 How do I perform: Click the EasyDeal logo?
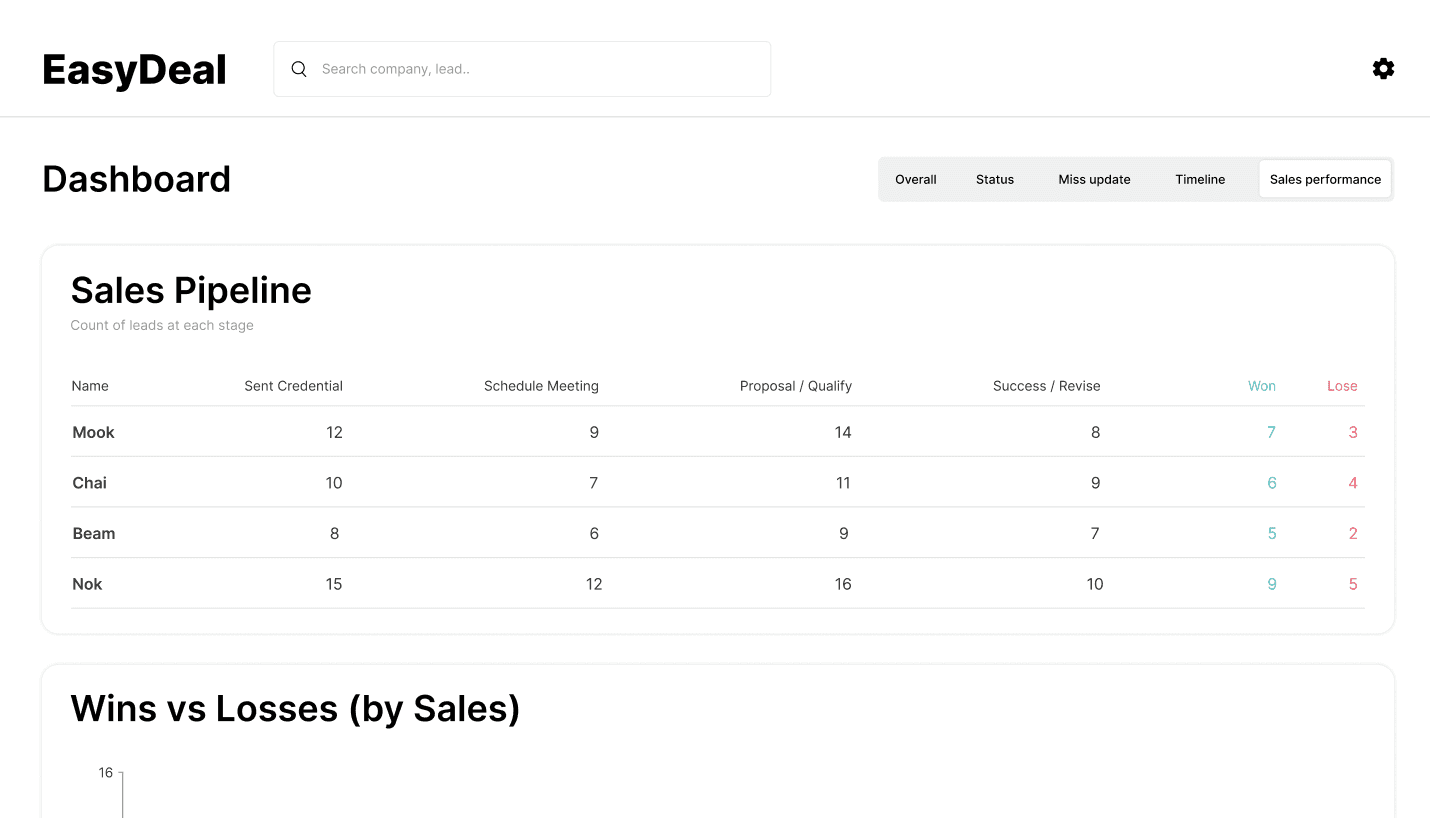click(x=135, y=70)
